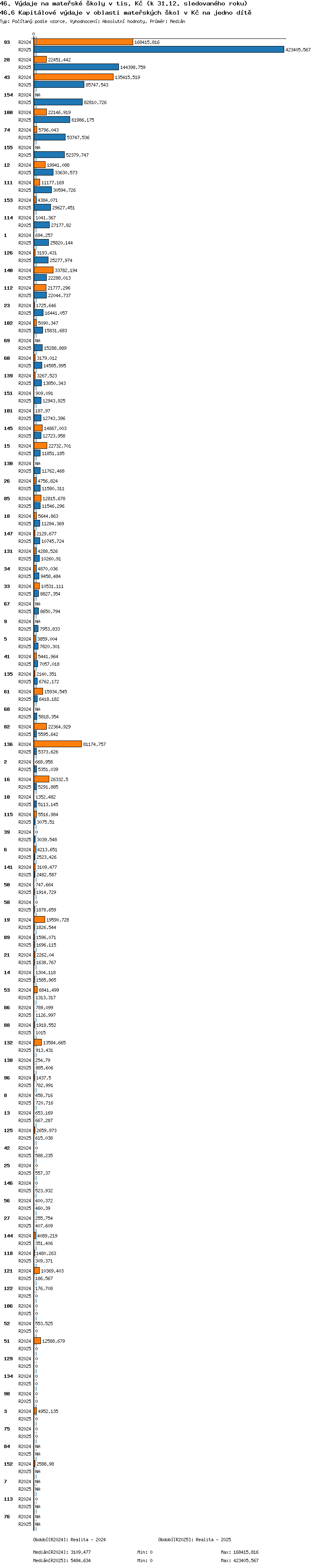Click the 'Medián[R2025]: 5484,634' footer text
Screen dimensions: 313x1568
tap(62, 1560)
